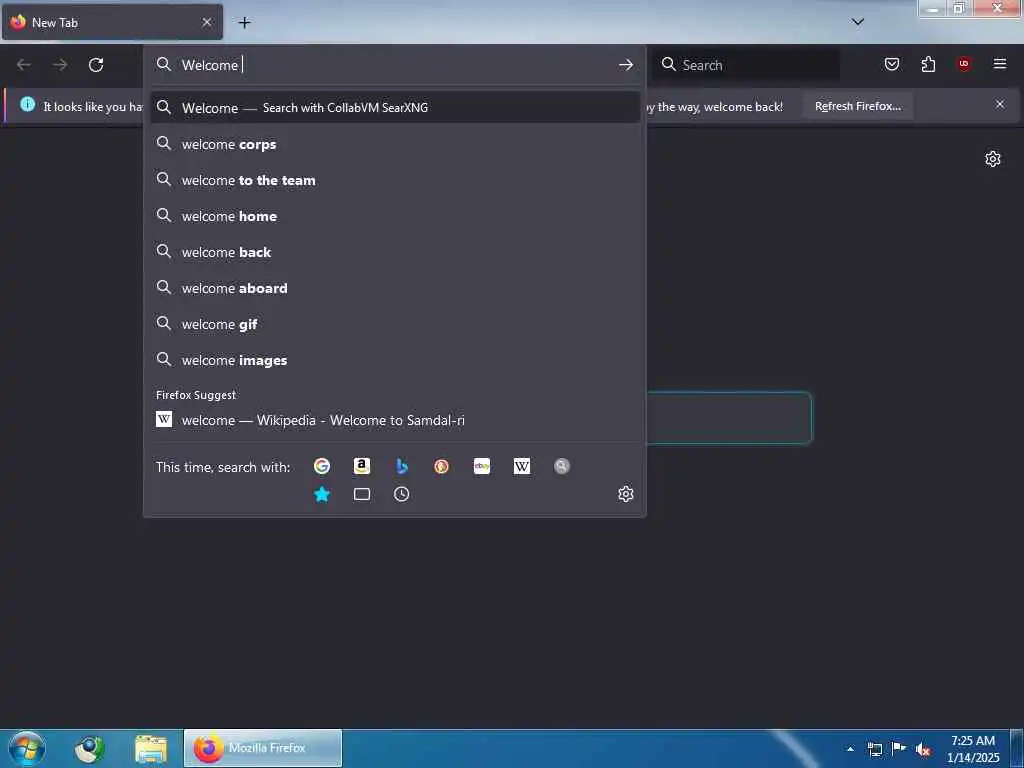The image size is (1024, 768).
Task: Search this time with Wikipedia icon
Action: pos(522,466)
